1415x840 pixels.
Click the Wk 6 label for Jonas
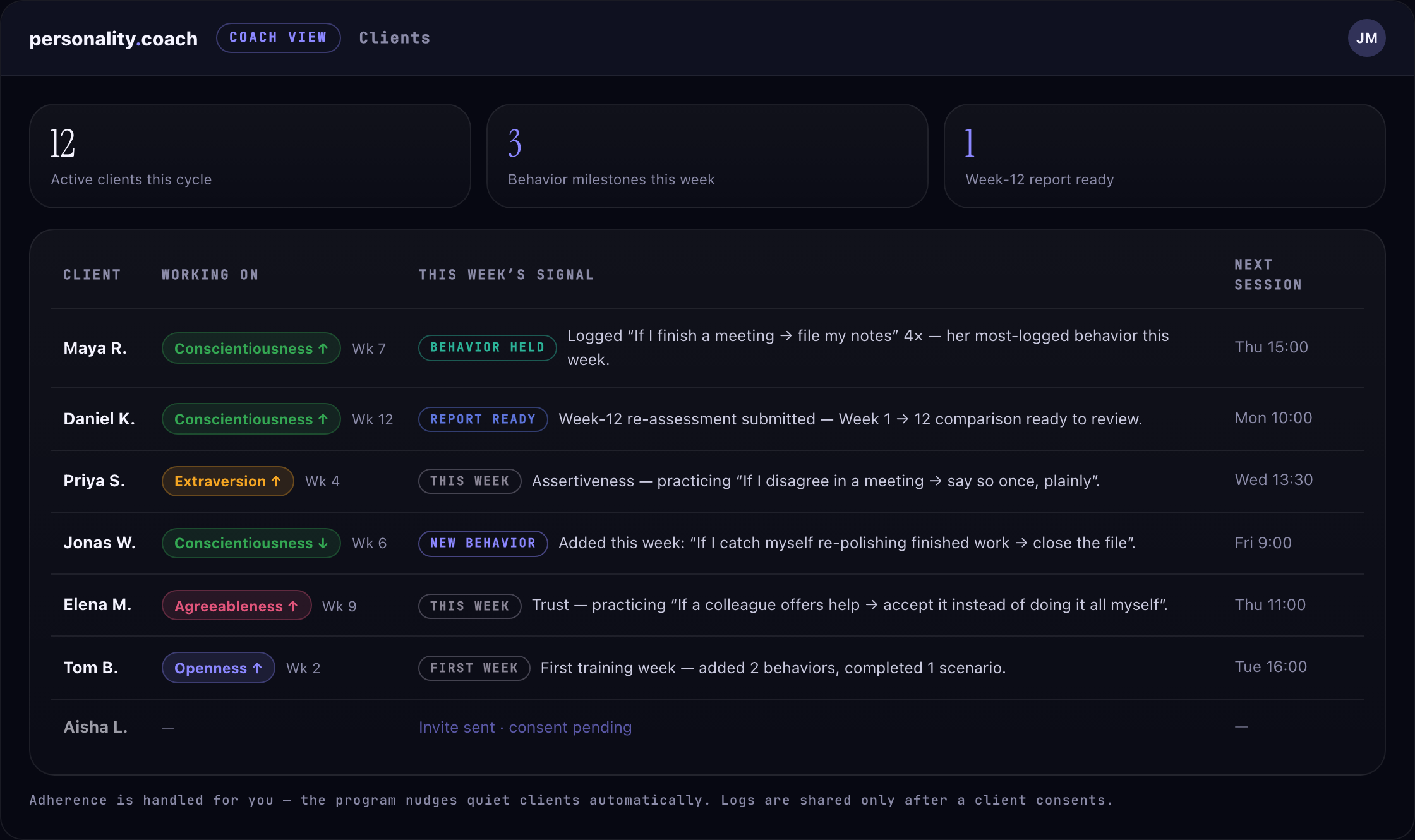click(369, 543)
